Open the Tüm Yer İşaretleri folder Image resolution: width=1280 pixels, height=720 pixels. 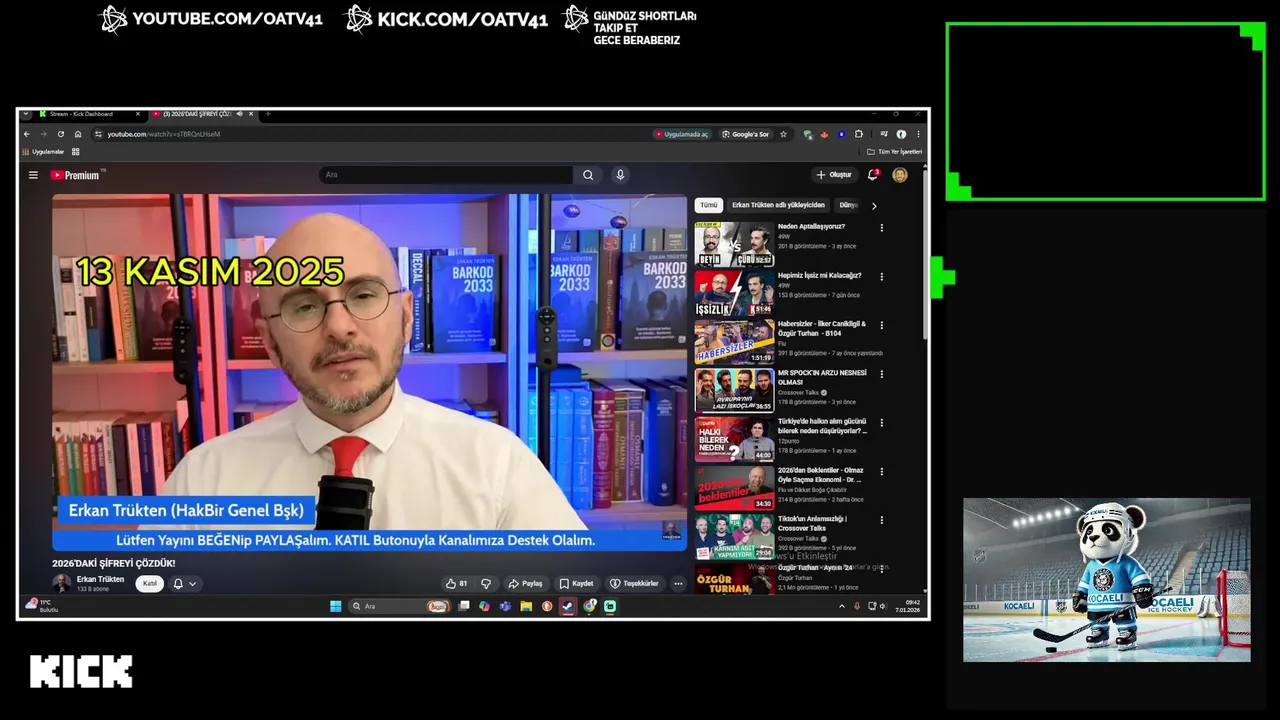click(894, 152)
